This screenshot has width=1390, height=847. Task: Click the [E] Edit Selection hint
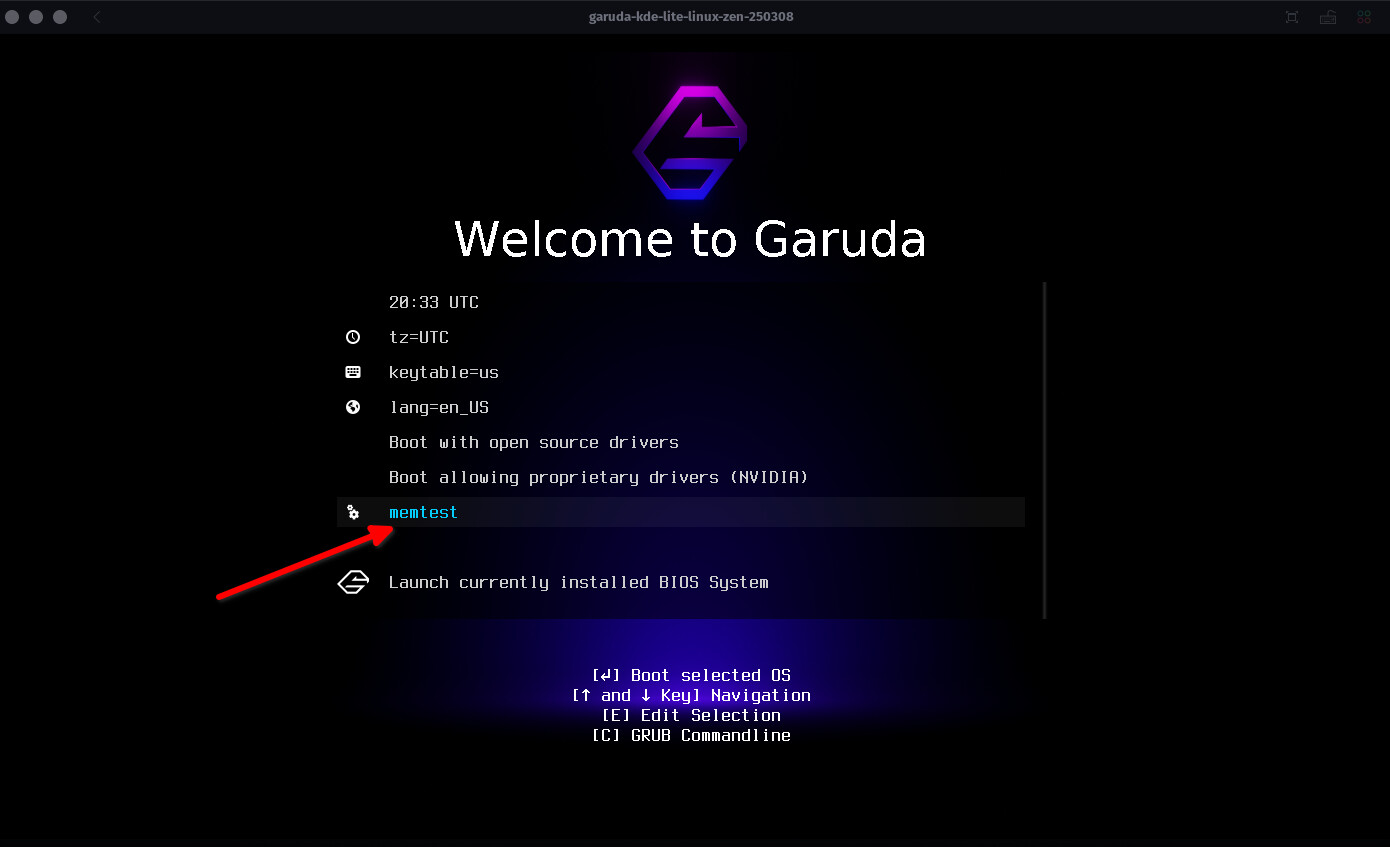(691, 715)
